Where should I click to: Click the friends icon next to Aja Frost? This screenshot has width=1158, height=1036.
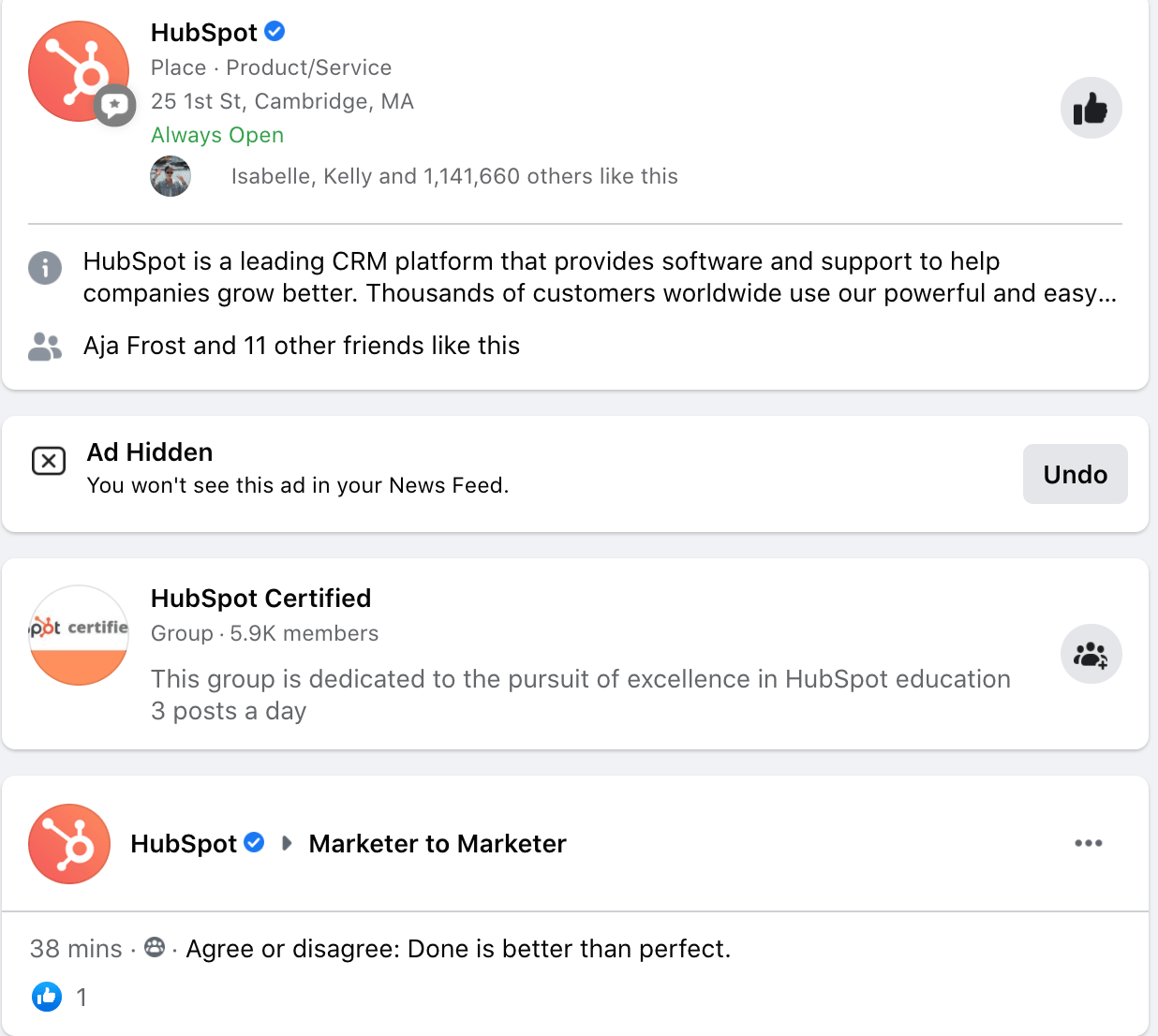(x=45, y=347)
